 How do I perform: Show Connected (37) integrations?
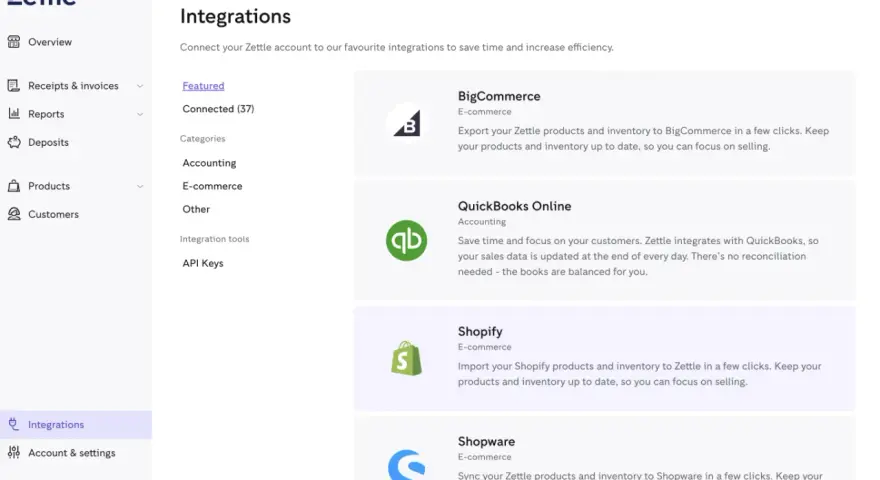218,108
